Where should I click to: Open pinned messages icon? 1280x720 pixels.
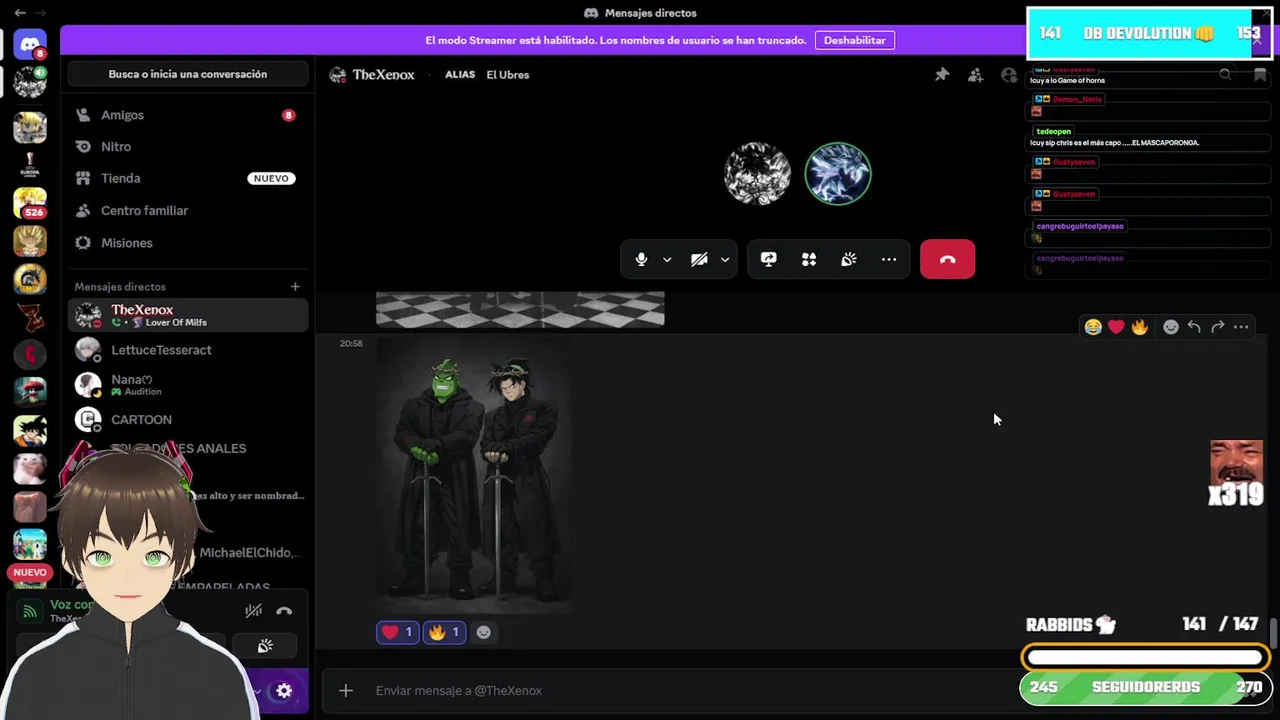tap(942, 74)
